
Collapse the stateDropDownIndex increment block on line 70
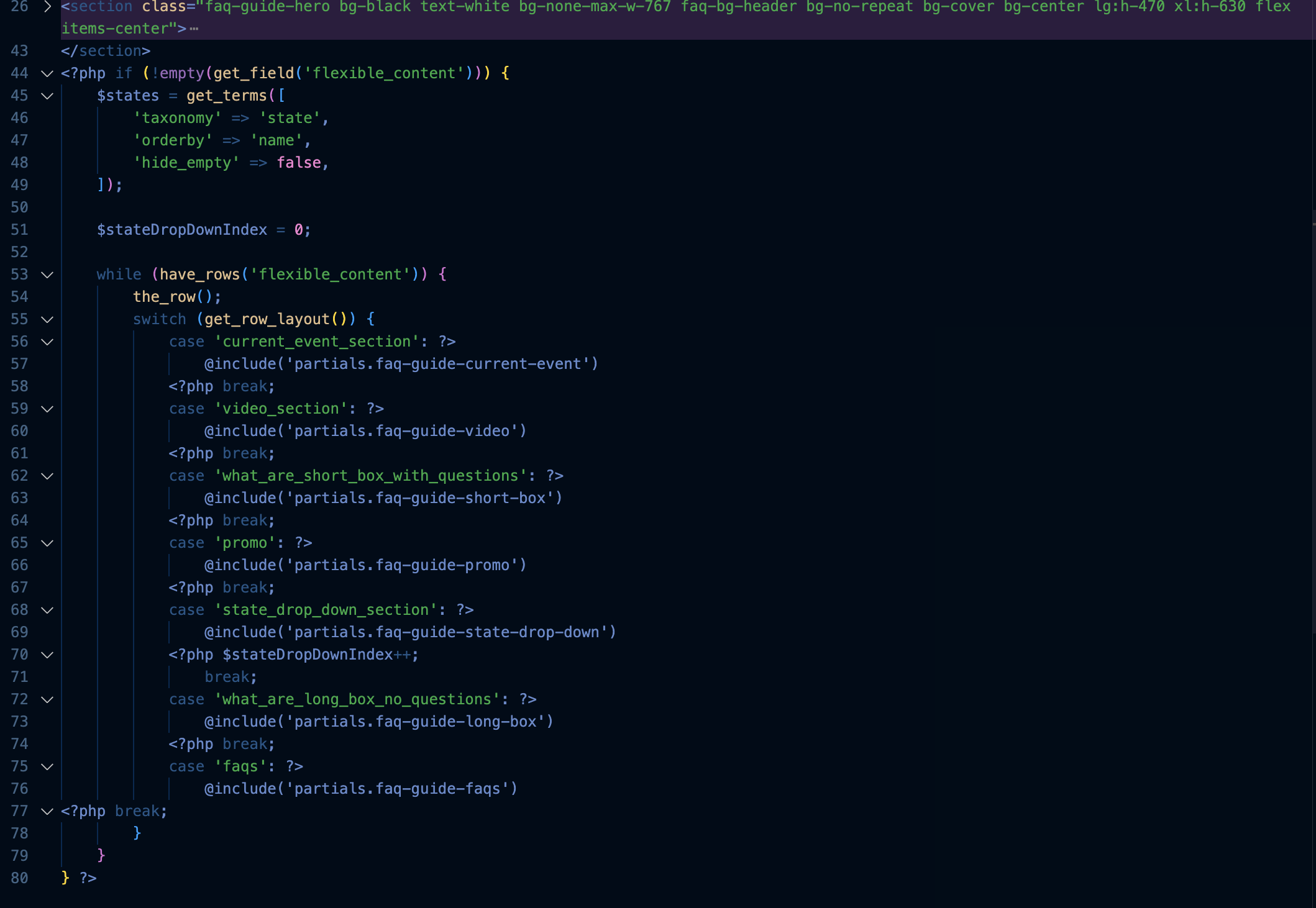point(47,655)
